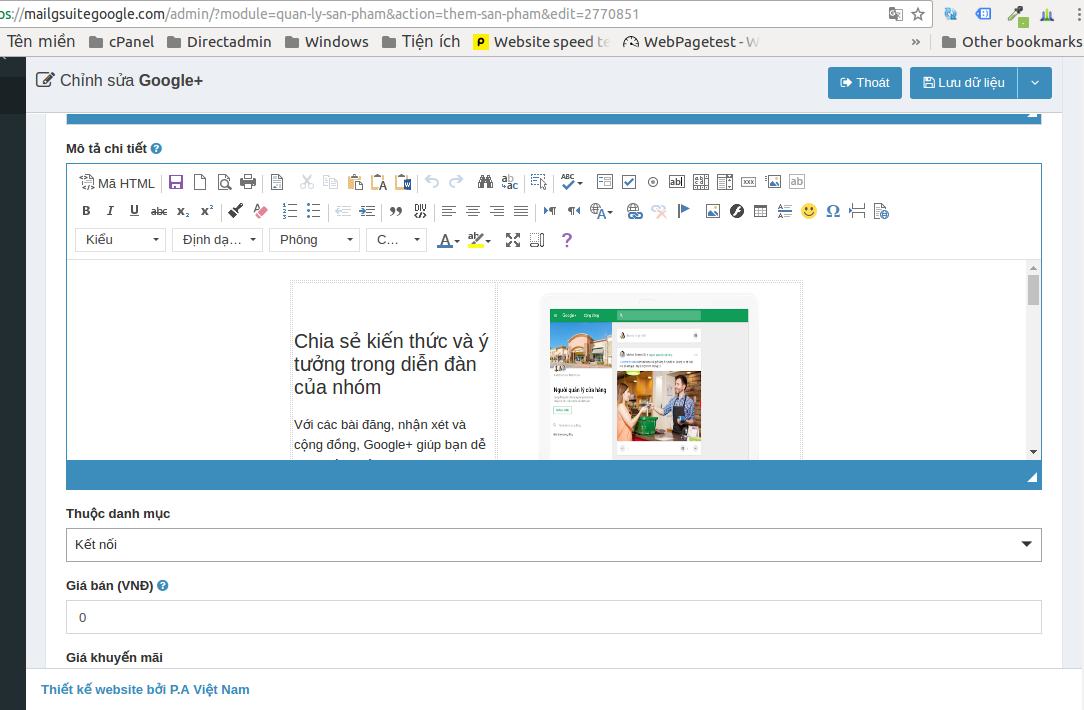Viewport: 1084px width, 710px height.
Task: Click the Google Translate icon in address bar
Action: pyautogui.click(x=895, y=14)
